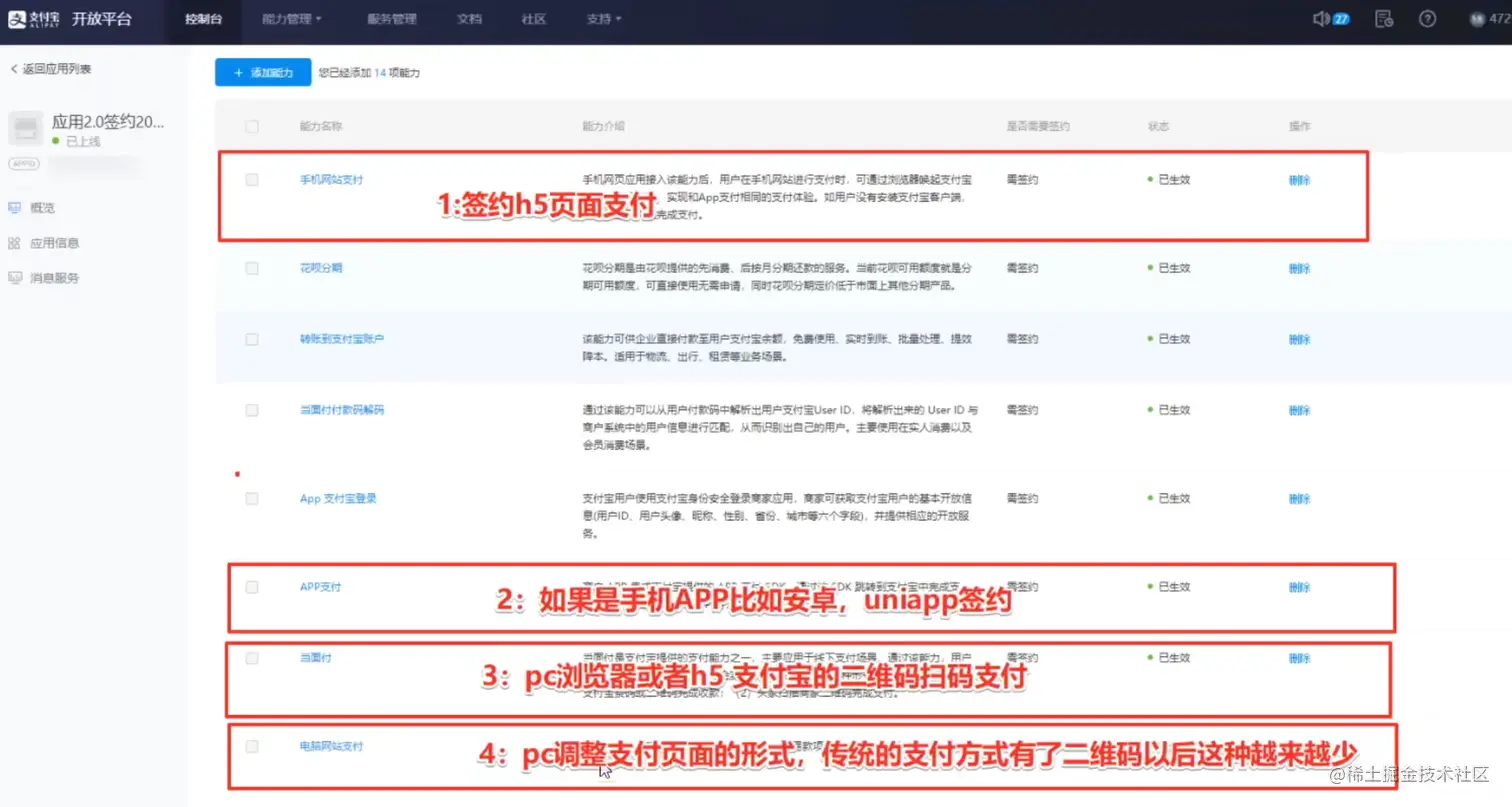Click 删除 for the 当面付 row
The height and width of the screenshot is (807, 1512).
[x=1299, y=658]
